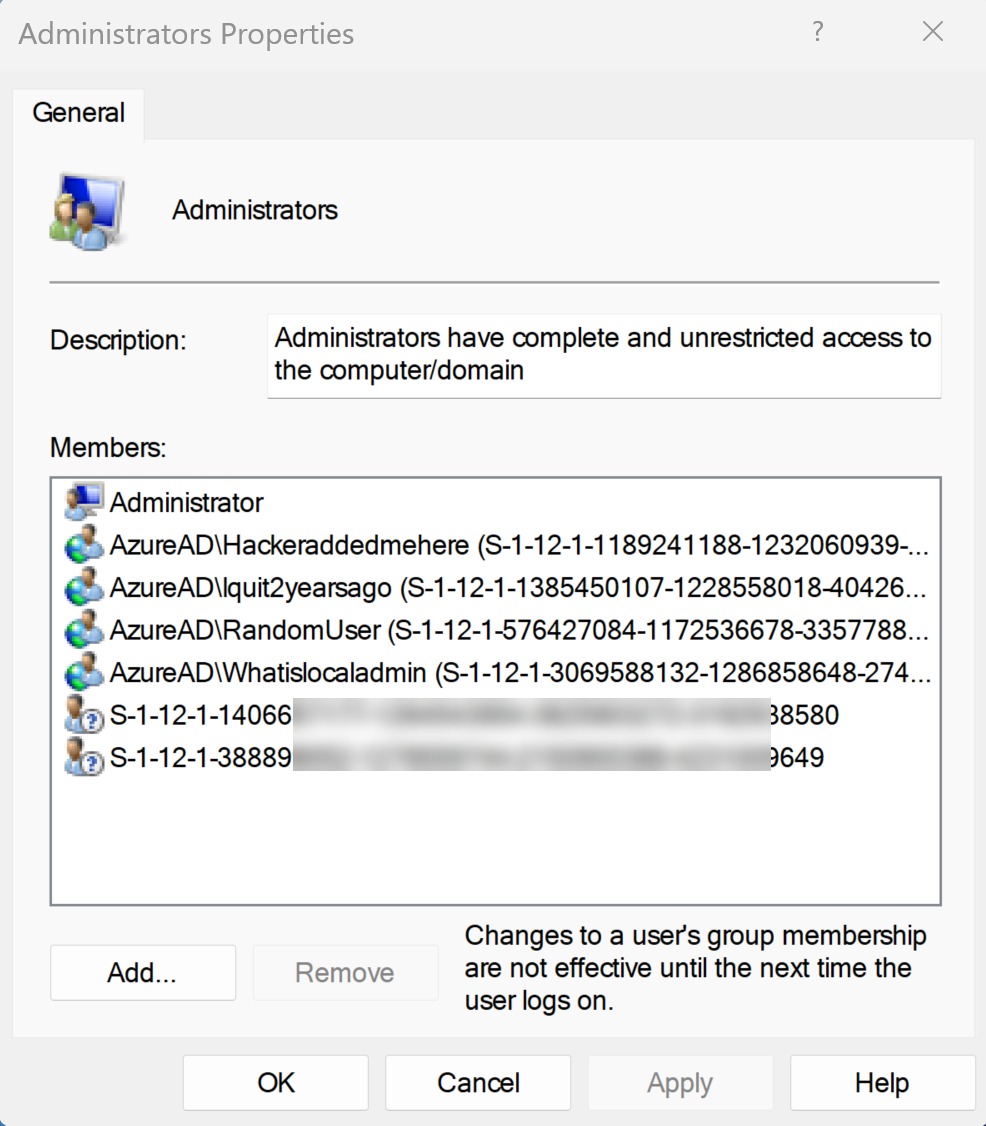This screenshot has height=1126, width=986.
Task: Open the Help button
Action: pos(882,1083)
